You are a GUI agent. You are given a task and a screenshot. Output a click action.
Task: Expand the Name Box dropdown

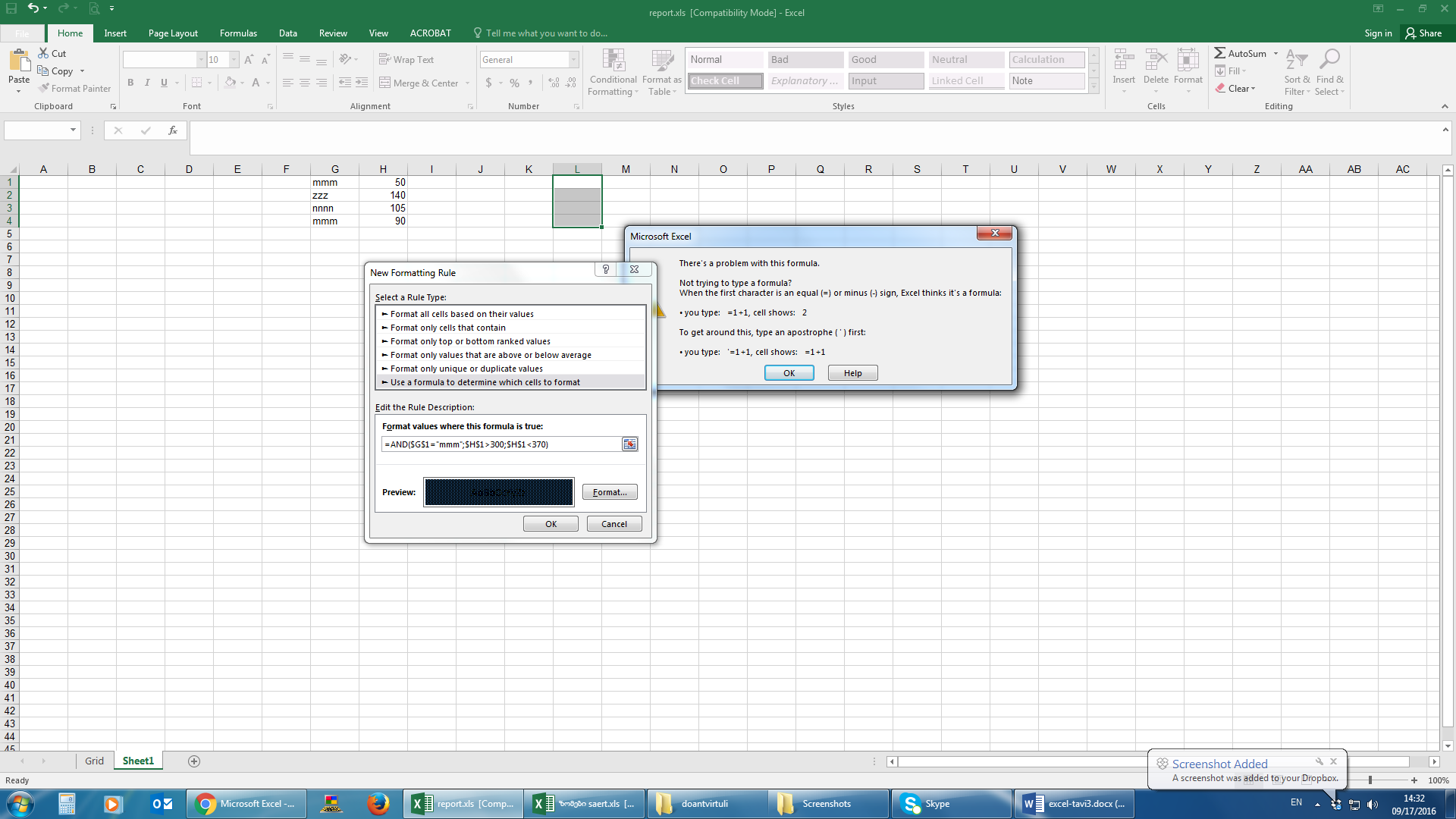click(73, 130)
